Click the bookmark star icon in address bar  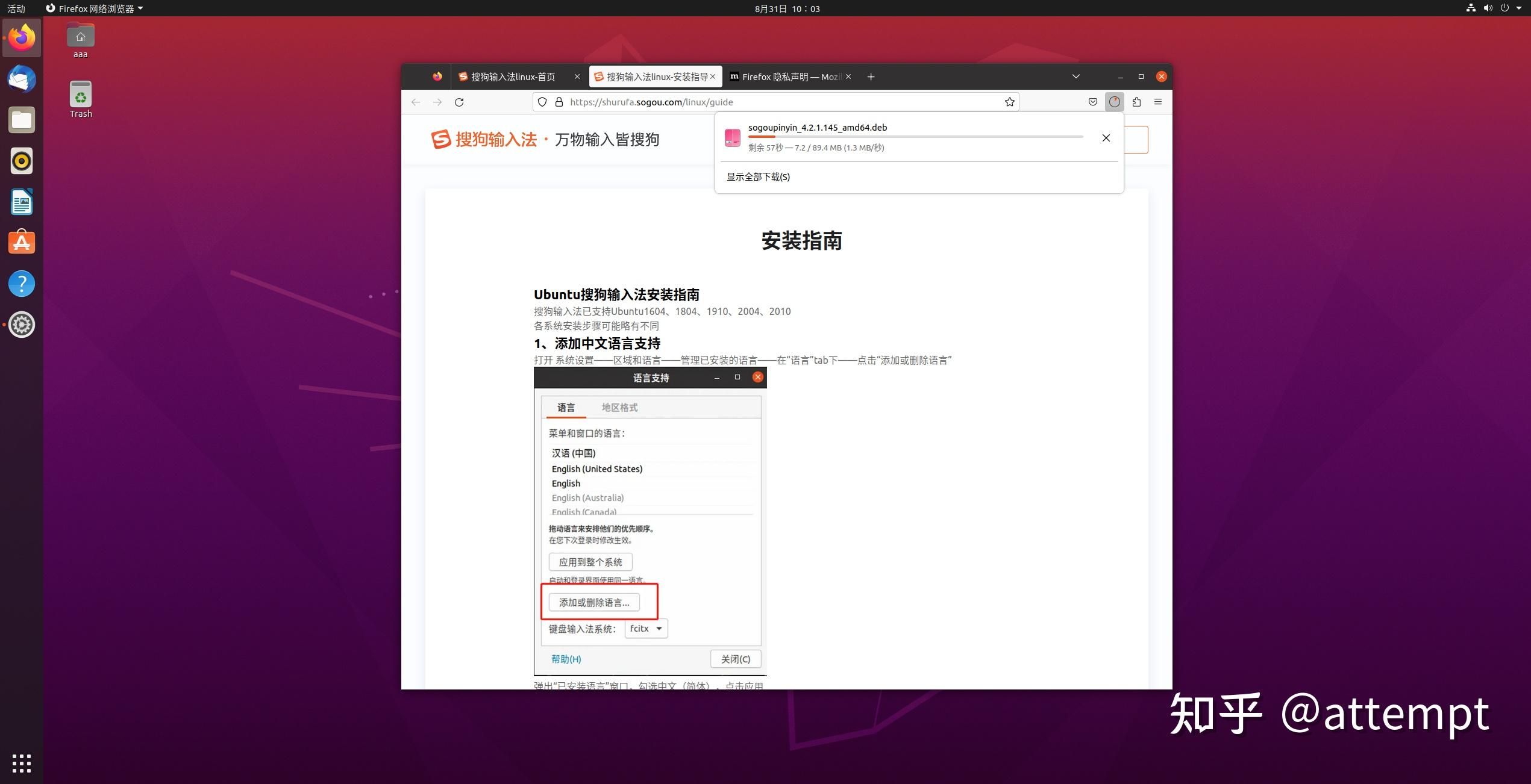[1009, 101]
